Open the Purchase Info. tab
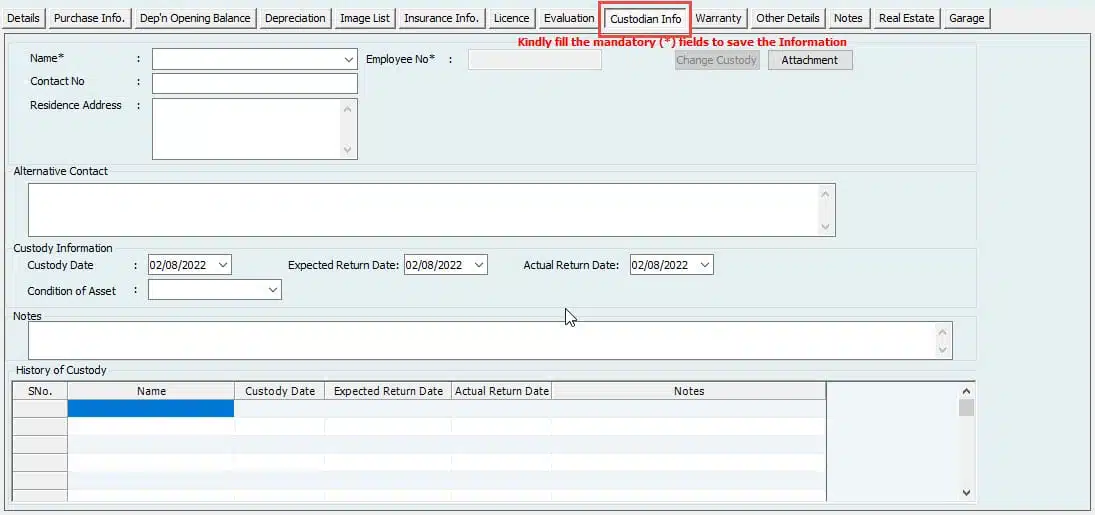Image resolution: width=1095 pixels, height=515 pixels. (89, 18)
